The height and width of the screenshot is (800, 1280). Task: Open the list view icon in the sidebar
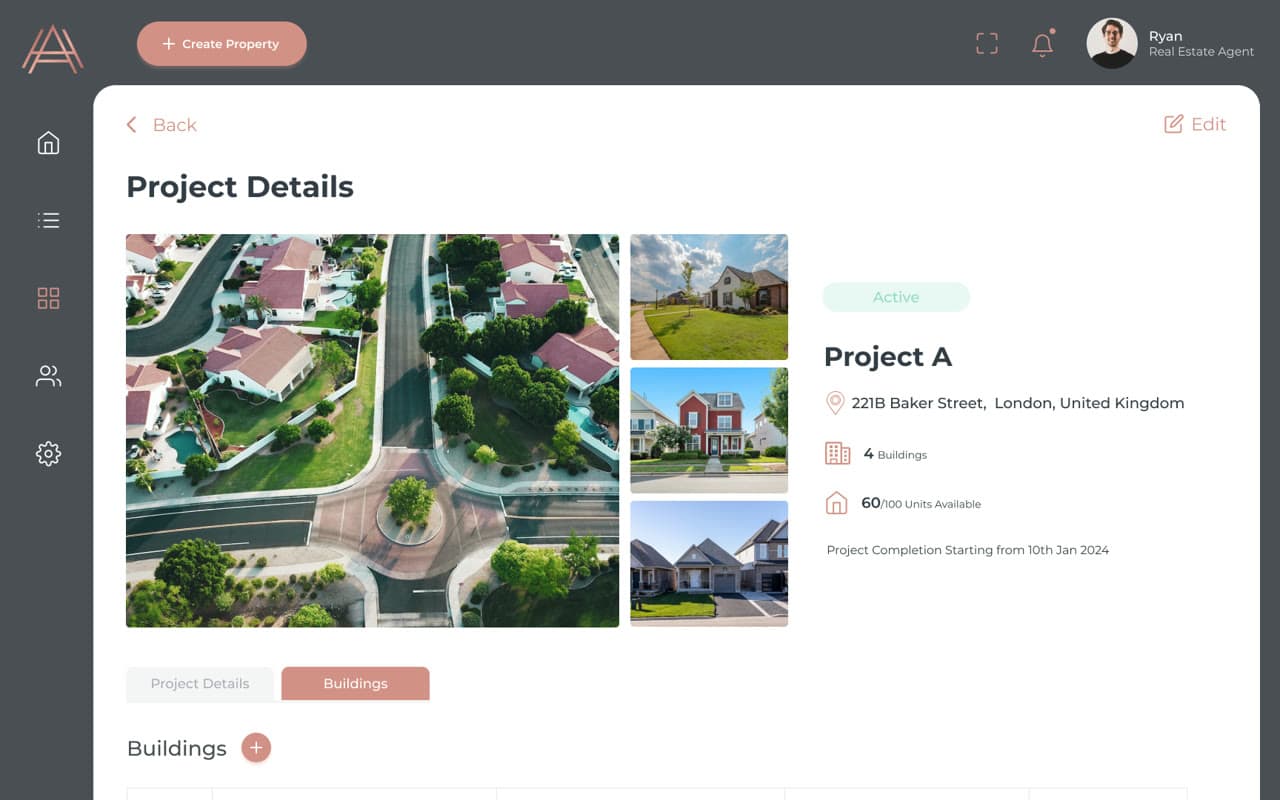pos(48,220)
